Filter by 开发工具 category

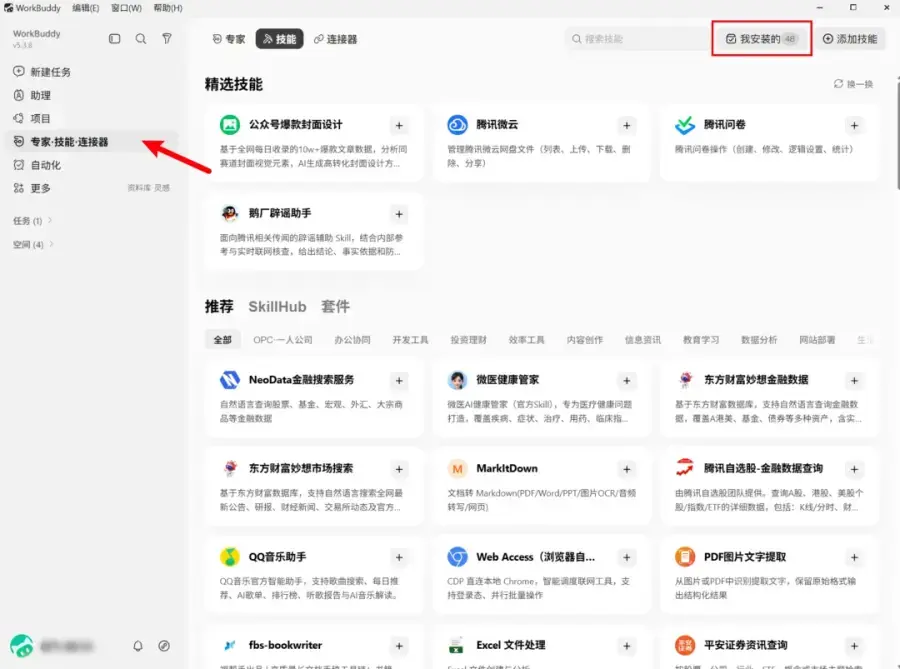410,340
